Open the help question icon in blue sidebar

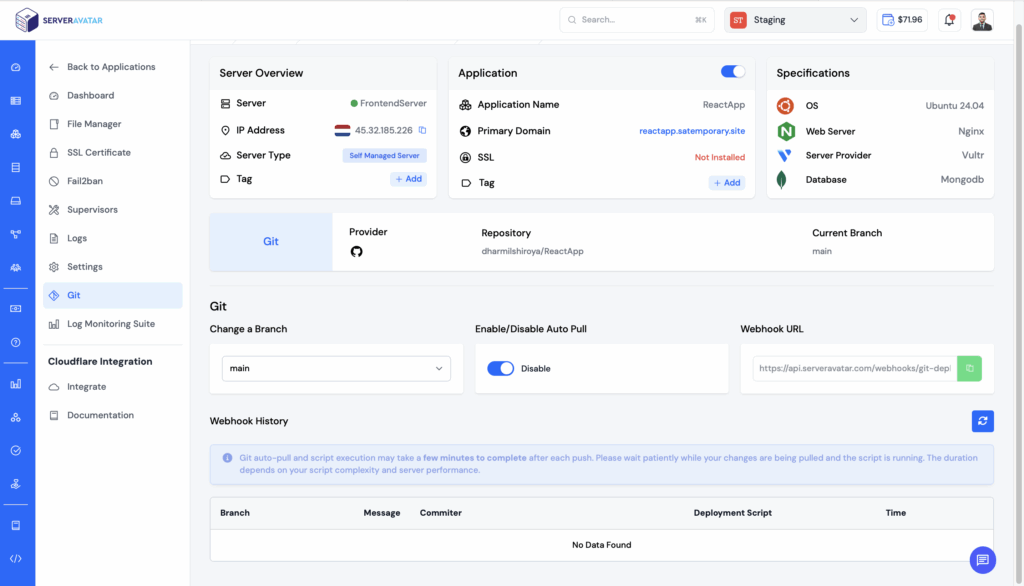(16, 342)
